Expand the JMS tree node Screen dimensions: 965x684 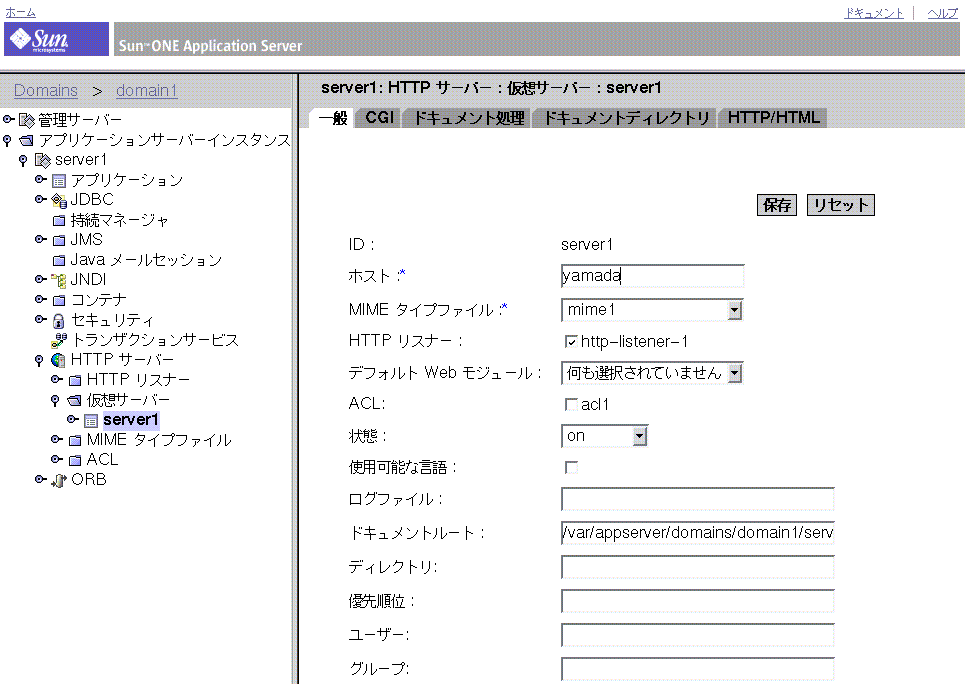click(x=40, y=239)
